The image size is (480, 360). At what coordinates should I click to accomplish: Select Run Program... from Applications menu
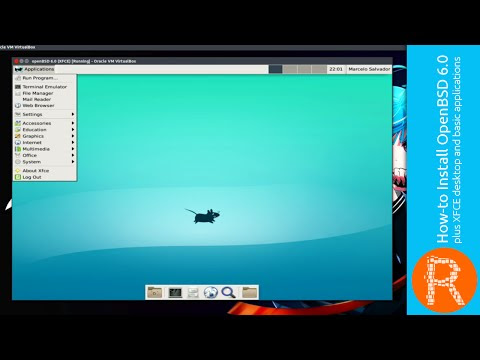45,78
